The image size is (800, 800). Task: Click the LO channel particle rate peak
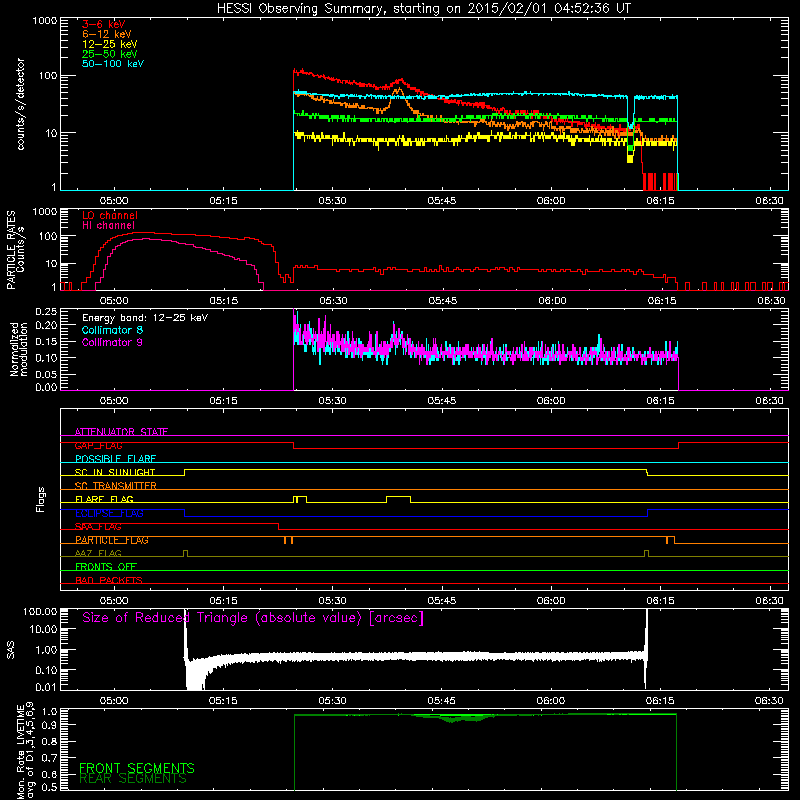[143, 233]
